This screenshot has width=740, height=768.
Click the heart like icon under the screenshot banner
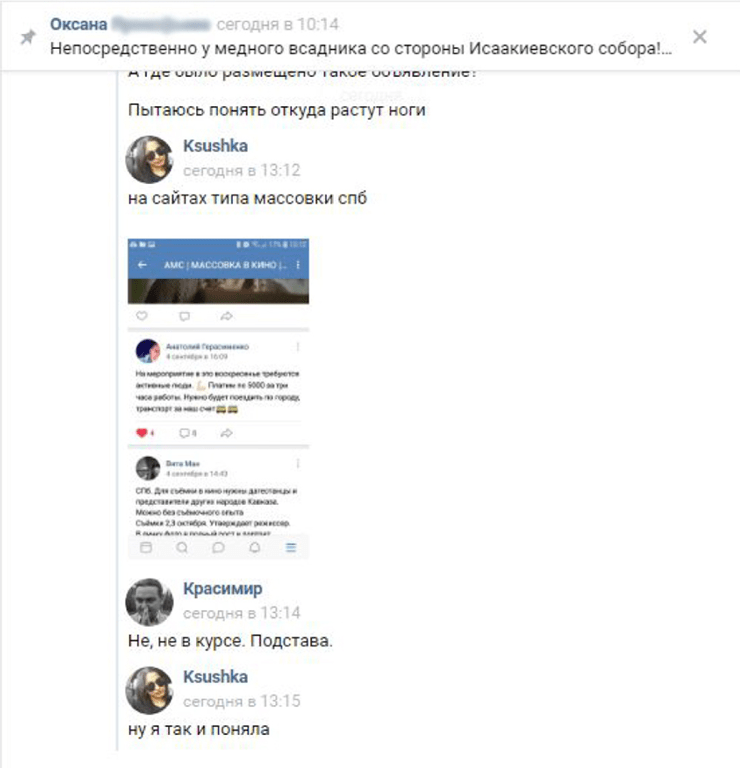(142, 316)
